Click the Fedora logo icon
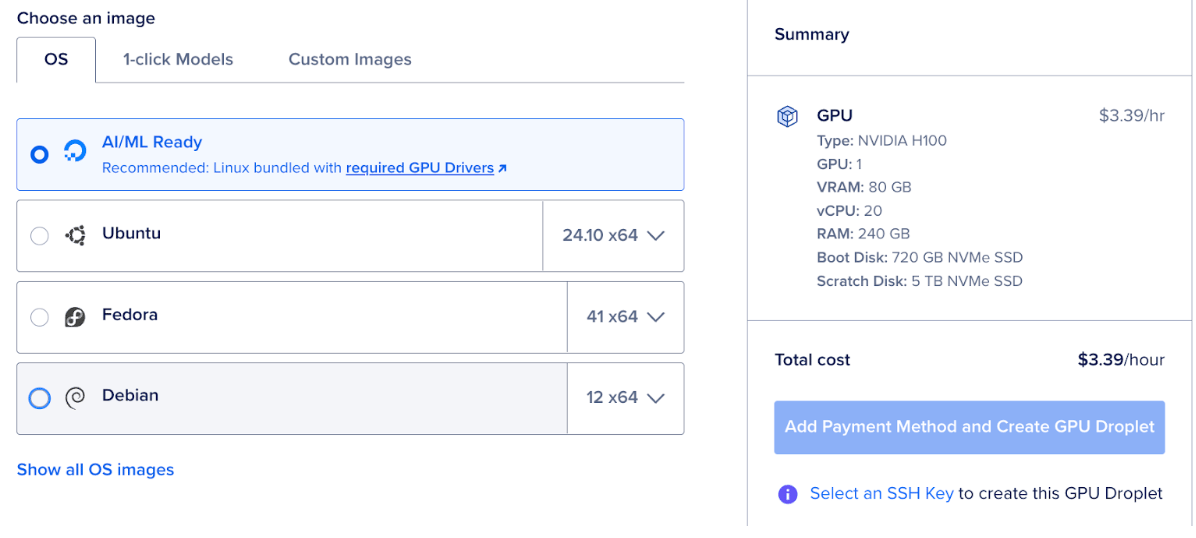 point(75,317)
